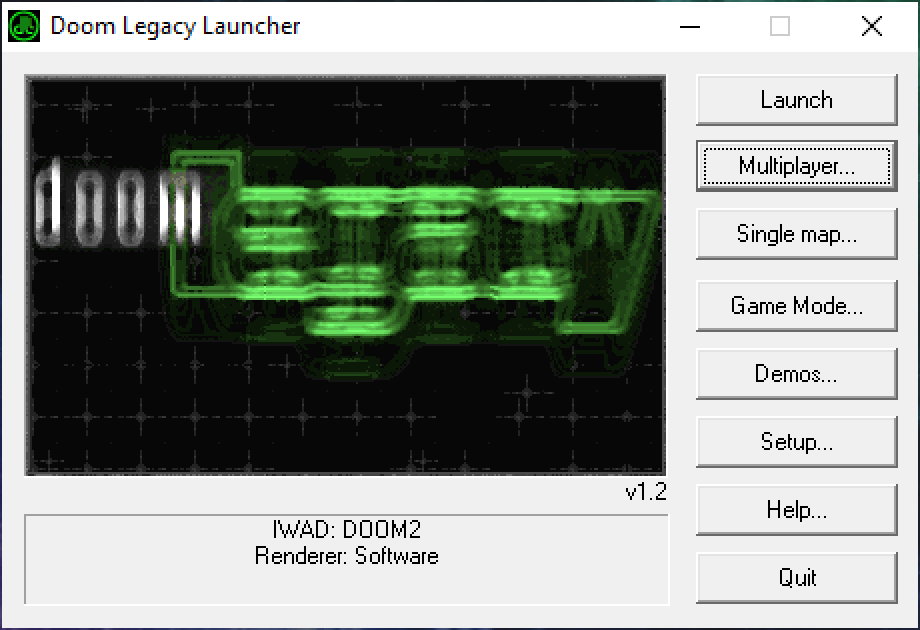Close the launcher window
920x630 pixels.
click(872, 26)
